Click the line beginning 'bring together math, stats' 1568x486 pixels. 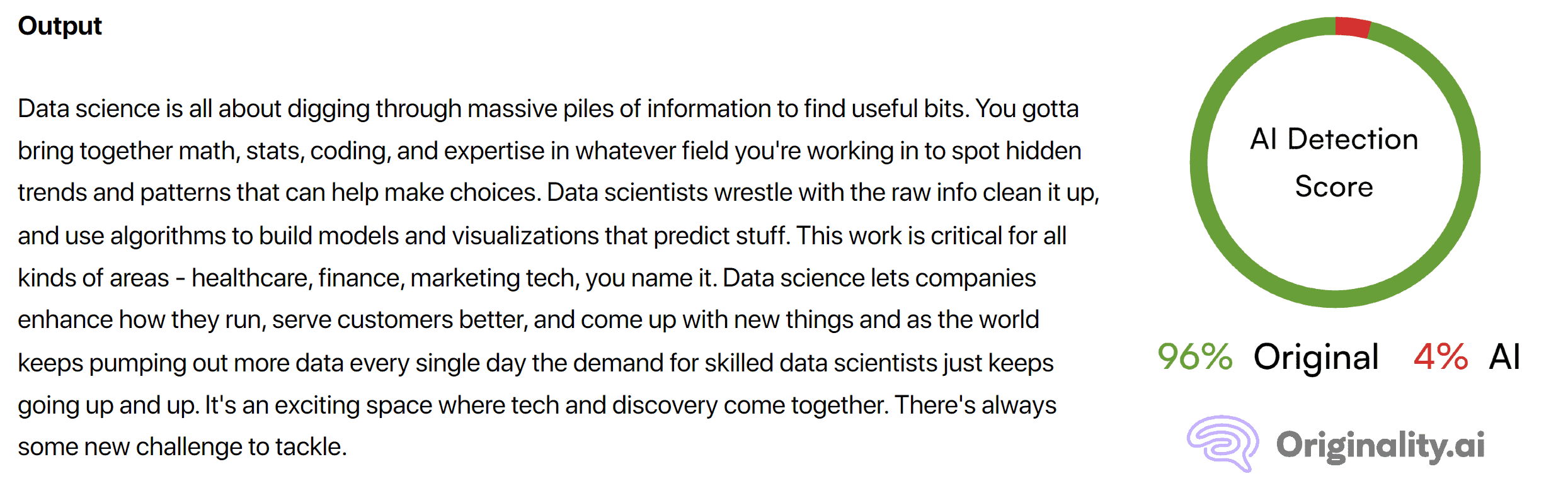pyautogui.click(x=549, y=151)
